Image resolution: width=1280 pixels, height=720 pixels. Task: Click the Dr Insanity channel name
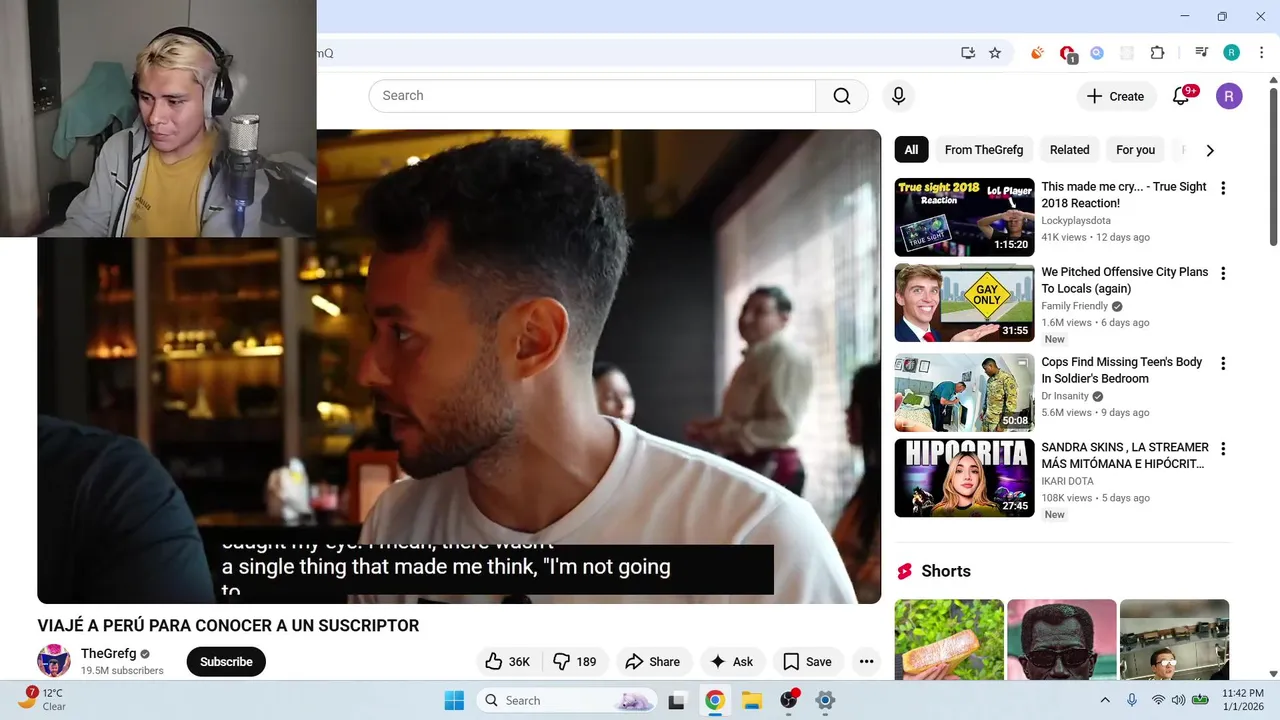coord(1065,396)
